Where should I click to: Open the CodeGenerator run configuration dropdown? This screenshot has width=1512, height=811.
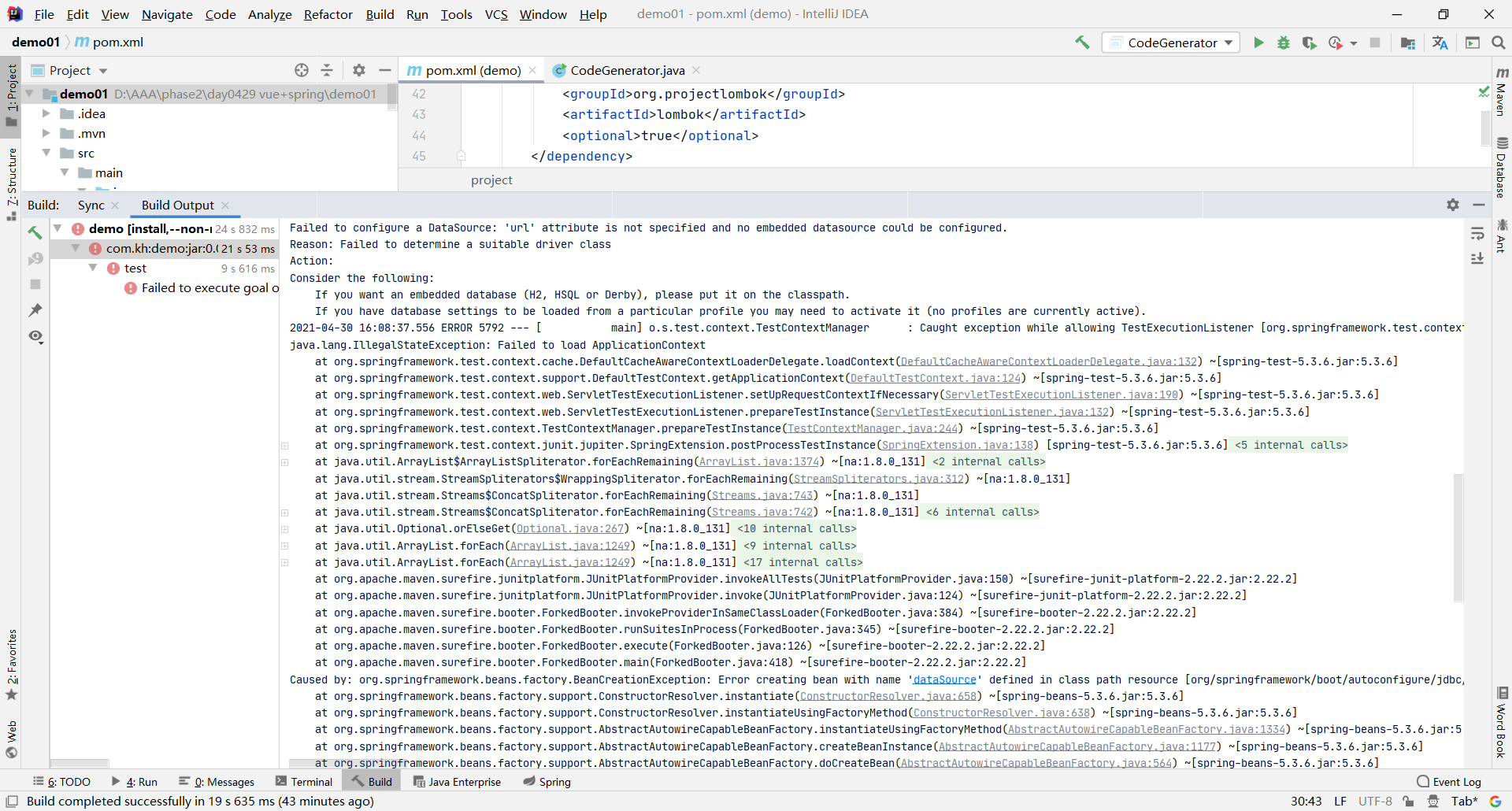pos(1171,43)
